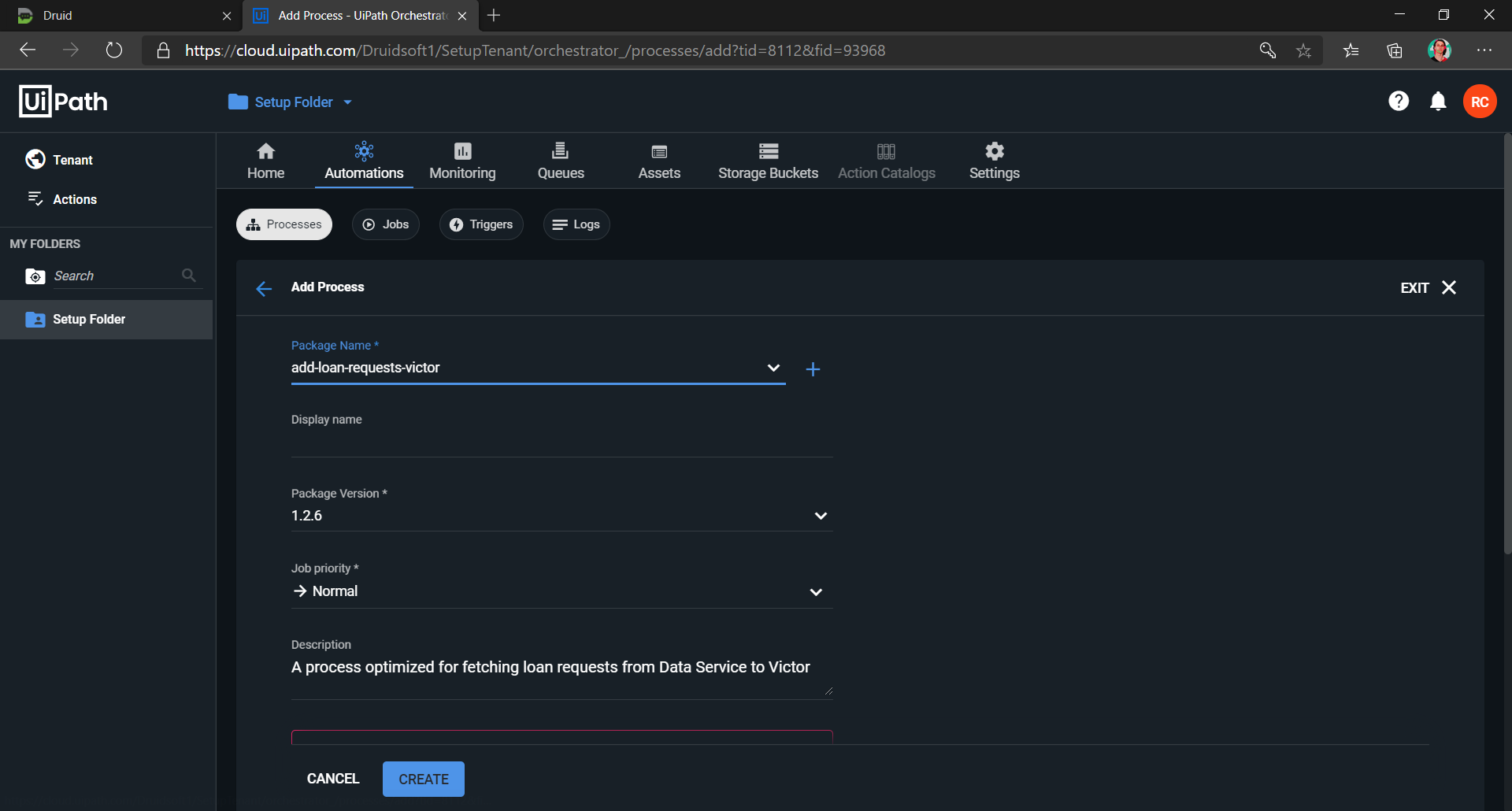Expand the Package Name dropdown
The height and width of the screenshot is (811, 1512).
(x=773, y=368)
